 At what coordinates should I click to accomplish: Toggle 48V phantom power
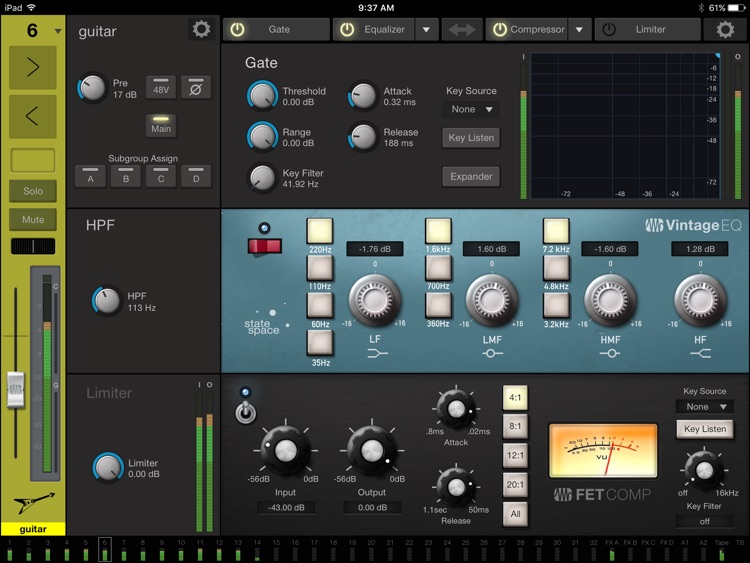pyautogui.click(x=161, y=88)
